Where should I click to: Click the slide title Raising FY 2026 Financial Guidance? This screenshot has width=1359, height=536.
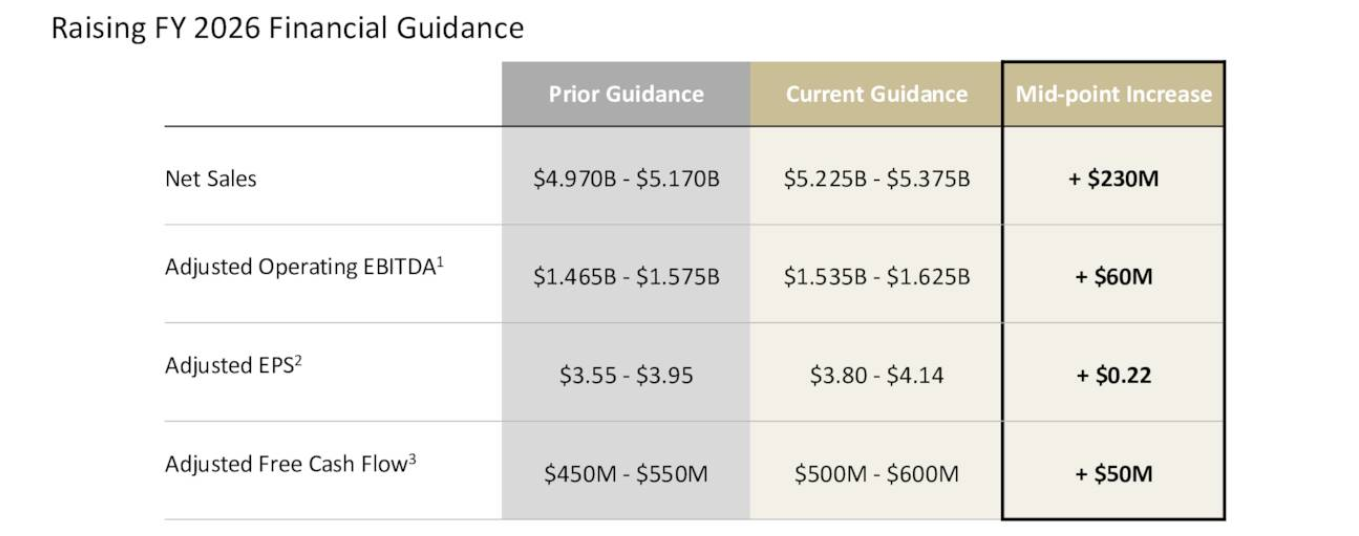(x=287, y=27)
